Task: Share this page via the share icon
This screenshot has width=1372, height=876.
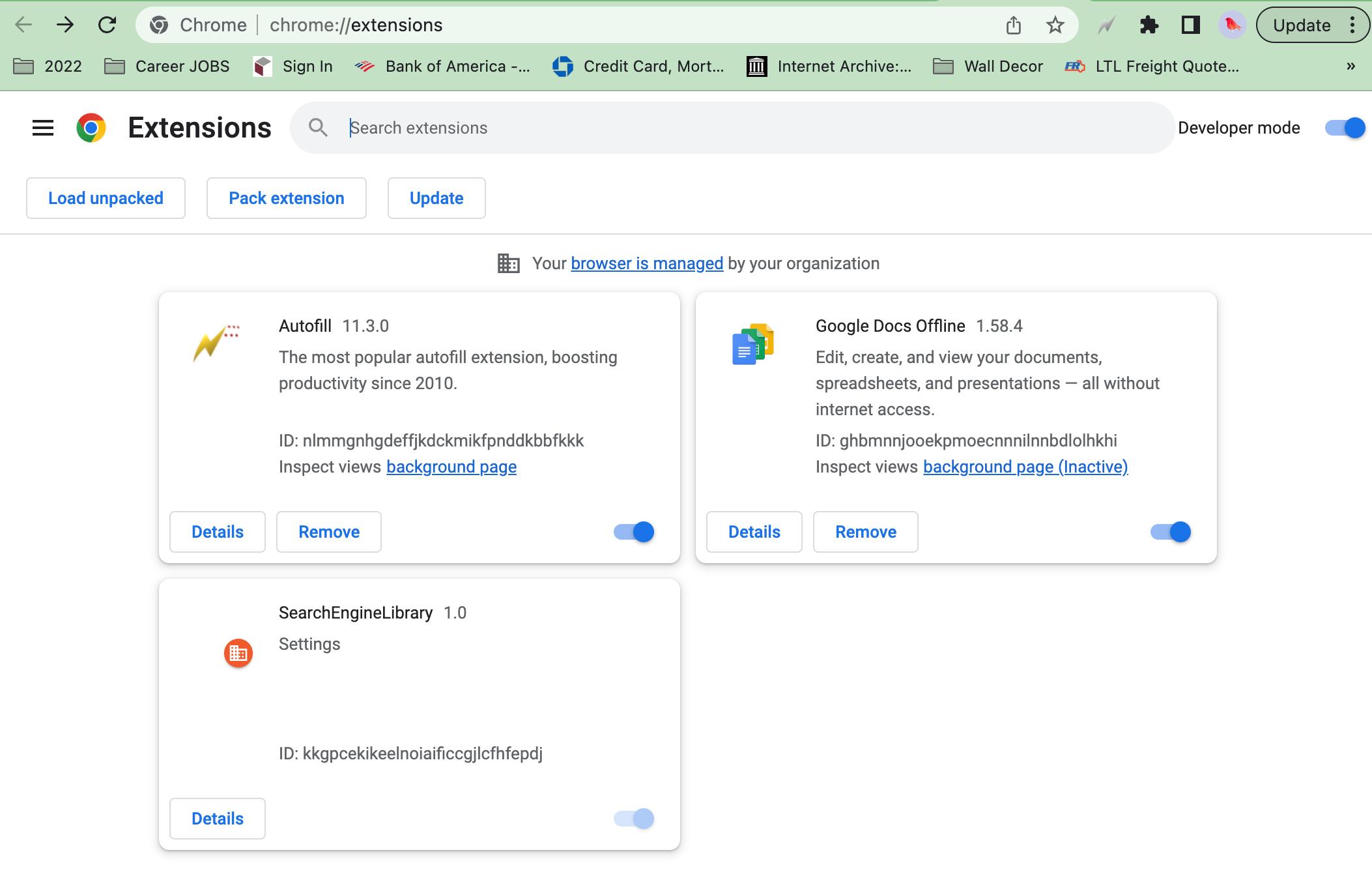Action: coord(1013,25)
